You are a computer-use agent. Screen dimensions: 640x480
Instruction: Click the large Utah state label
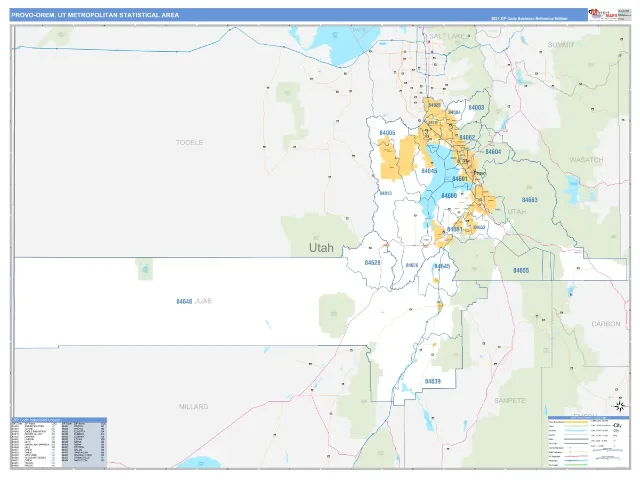321,248
